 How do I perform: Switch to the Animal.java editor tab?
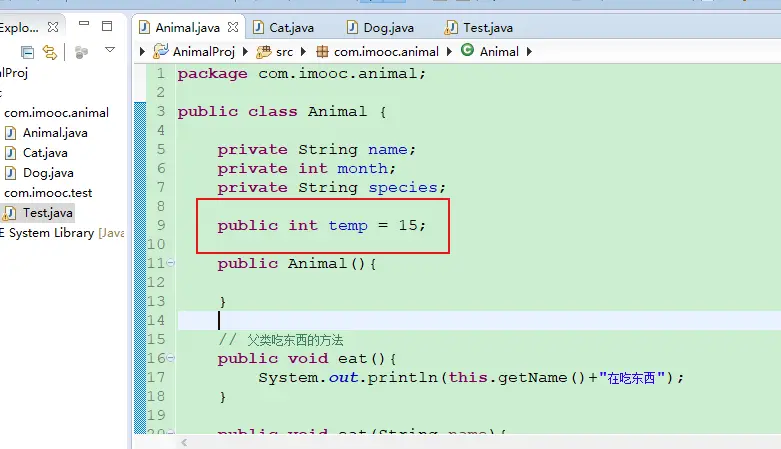[x=187, y=27]
